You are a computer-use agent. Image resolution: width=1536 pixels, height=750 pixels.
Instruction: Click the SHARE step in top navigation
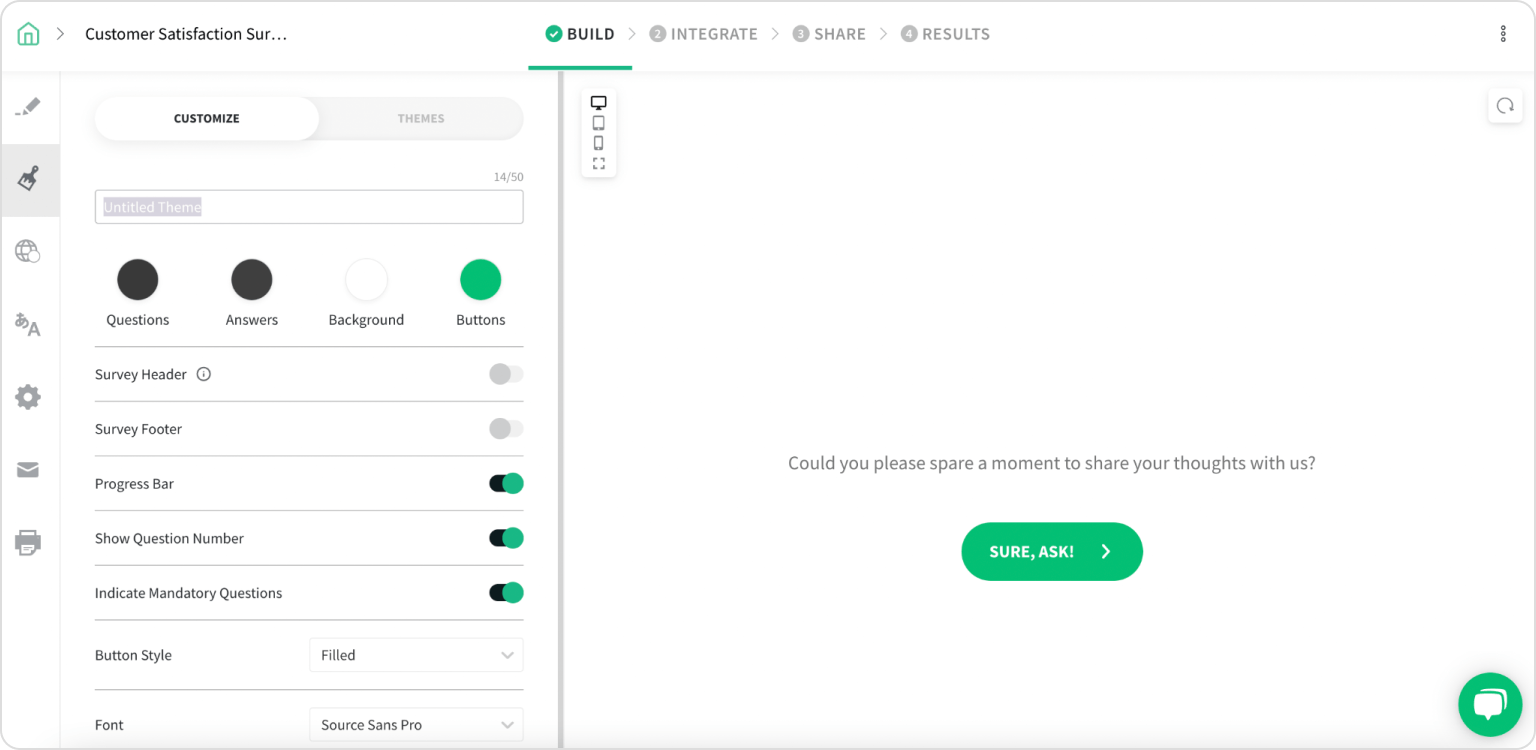point(829,33)
